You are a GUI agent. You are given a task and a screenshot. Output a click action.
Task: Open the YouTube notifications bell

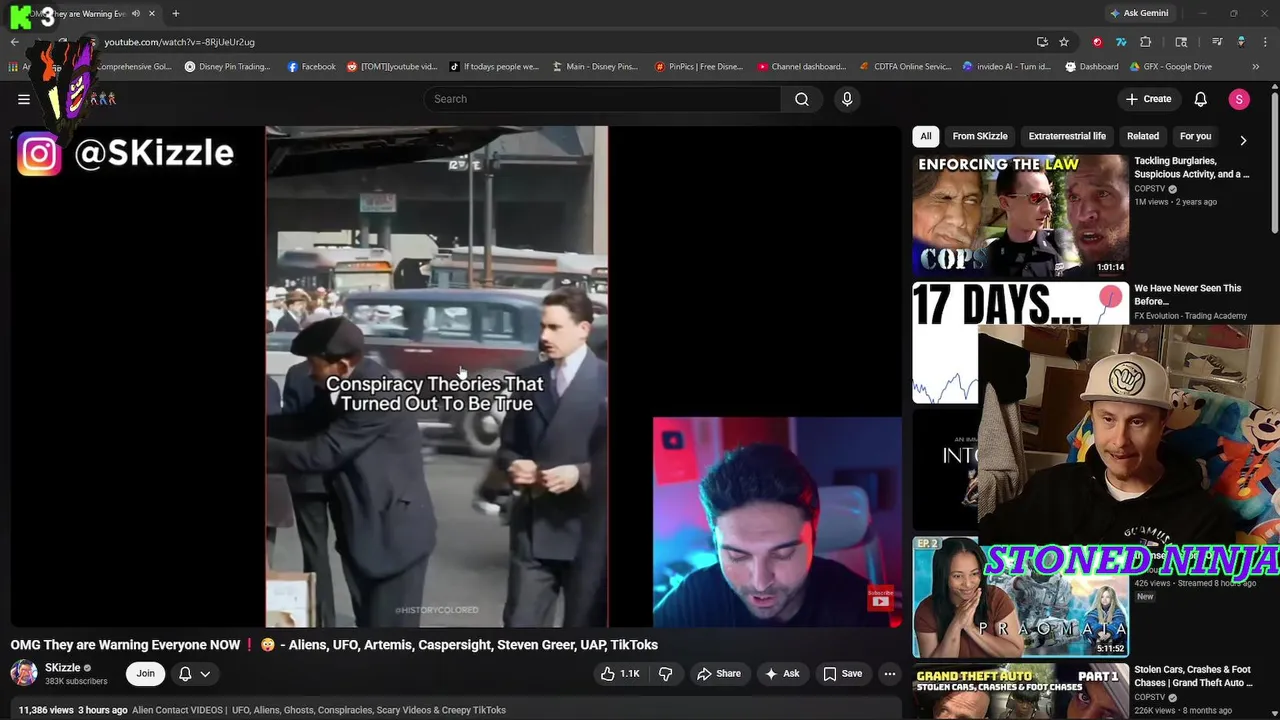pos(1201,99)
